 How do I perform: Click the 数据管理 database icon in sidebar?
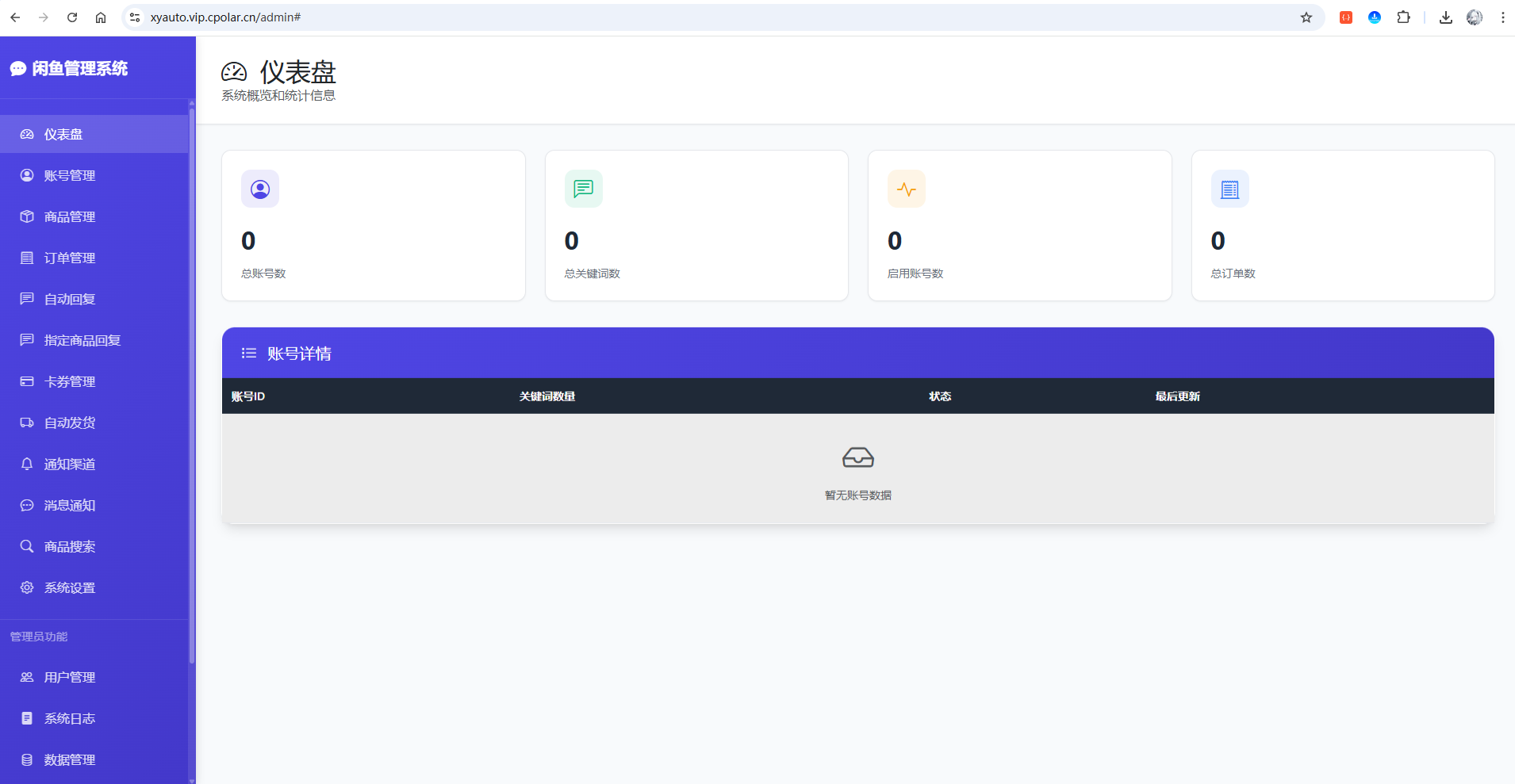27,759
